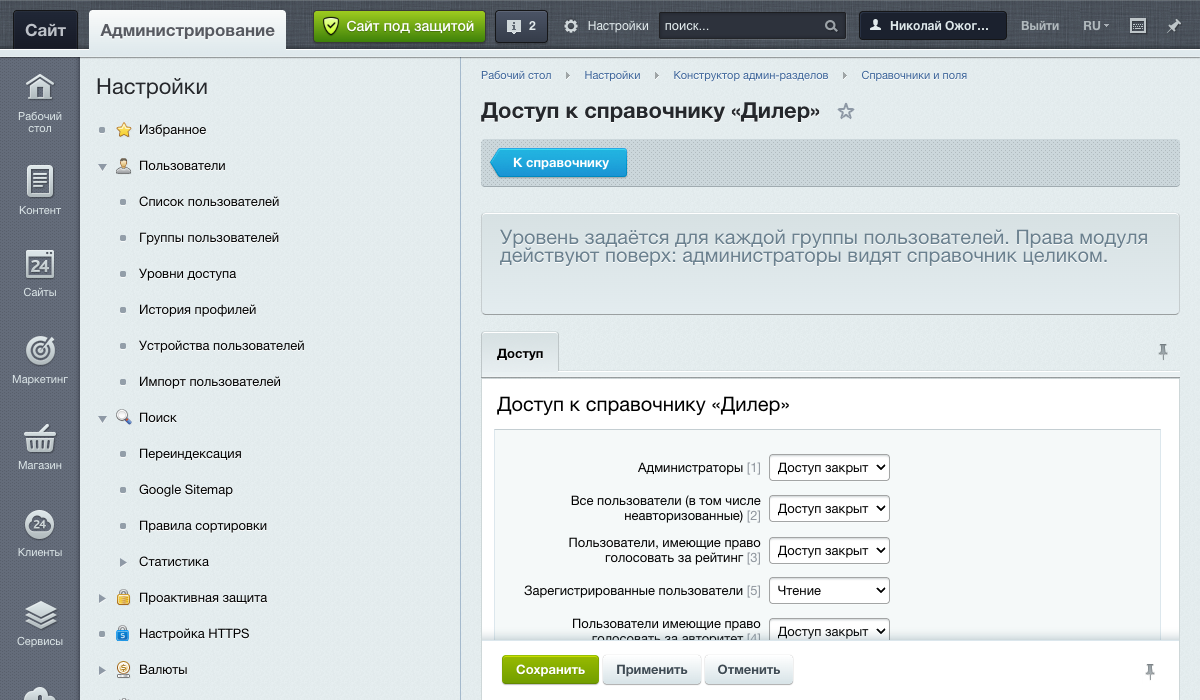Viewport: 1200px width, 700px height.
Task: Pin the bottom button bar
Action: (x=1150, y=670)
